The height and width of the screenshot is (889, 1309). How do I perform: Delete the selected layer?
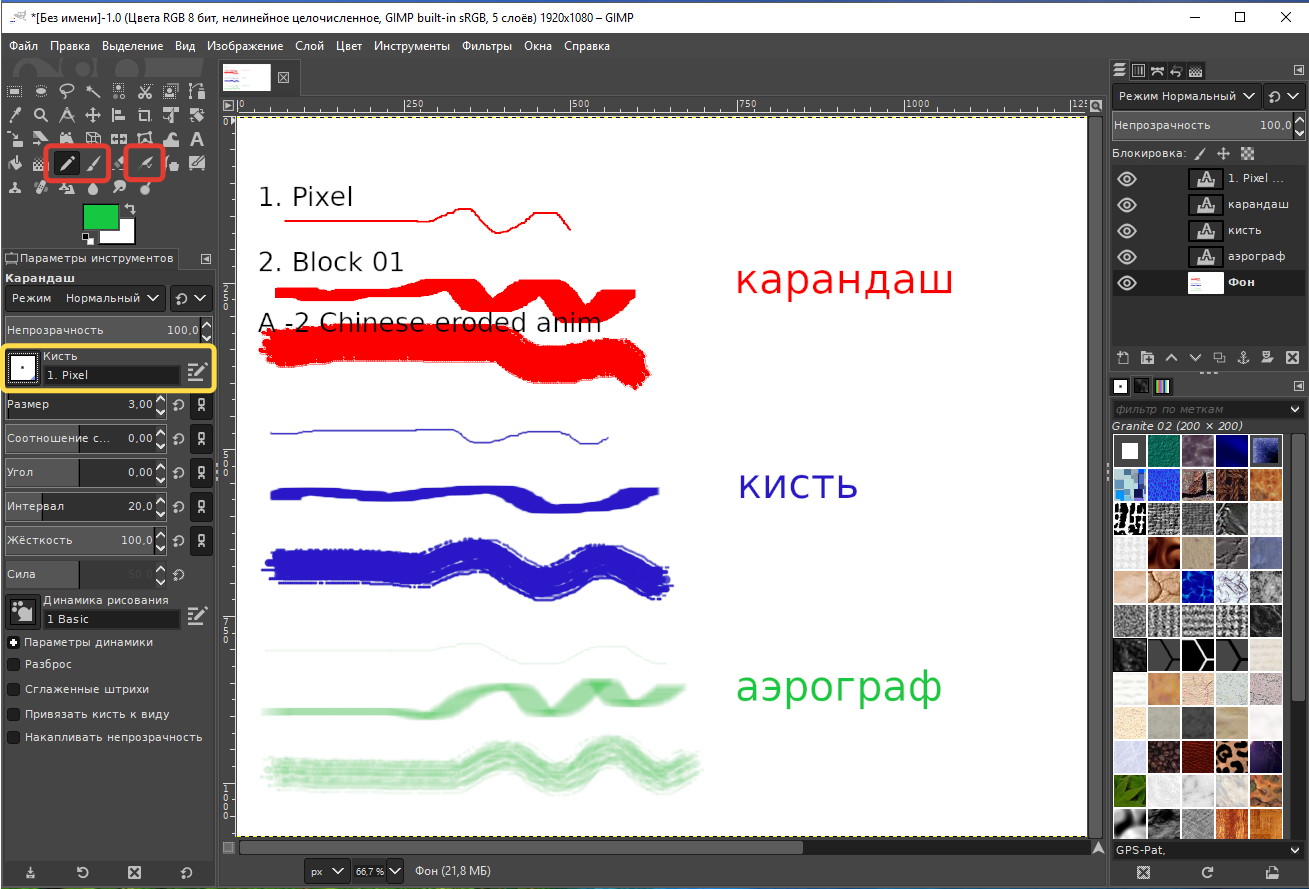[1291, 357]
